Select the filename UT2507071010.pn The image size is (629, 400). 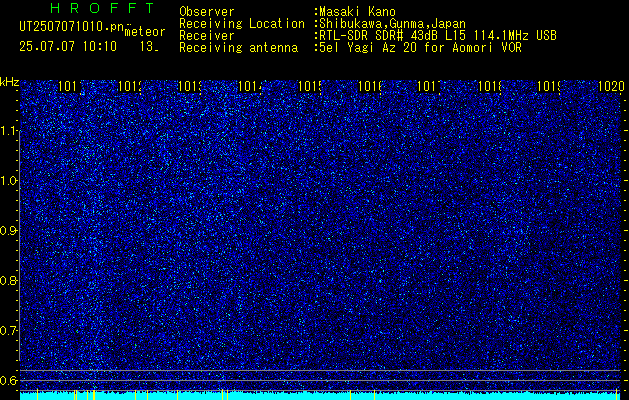[71, 27]
